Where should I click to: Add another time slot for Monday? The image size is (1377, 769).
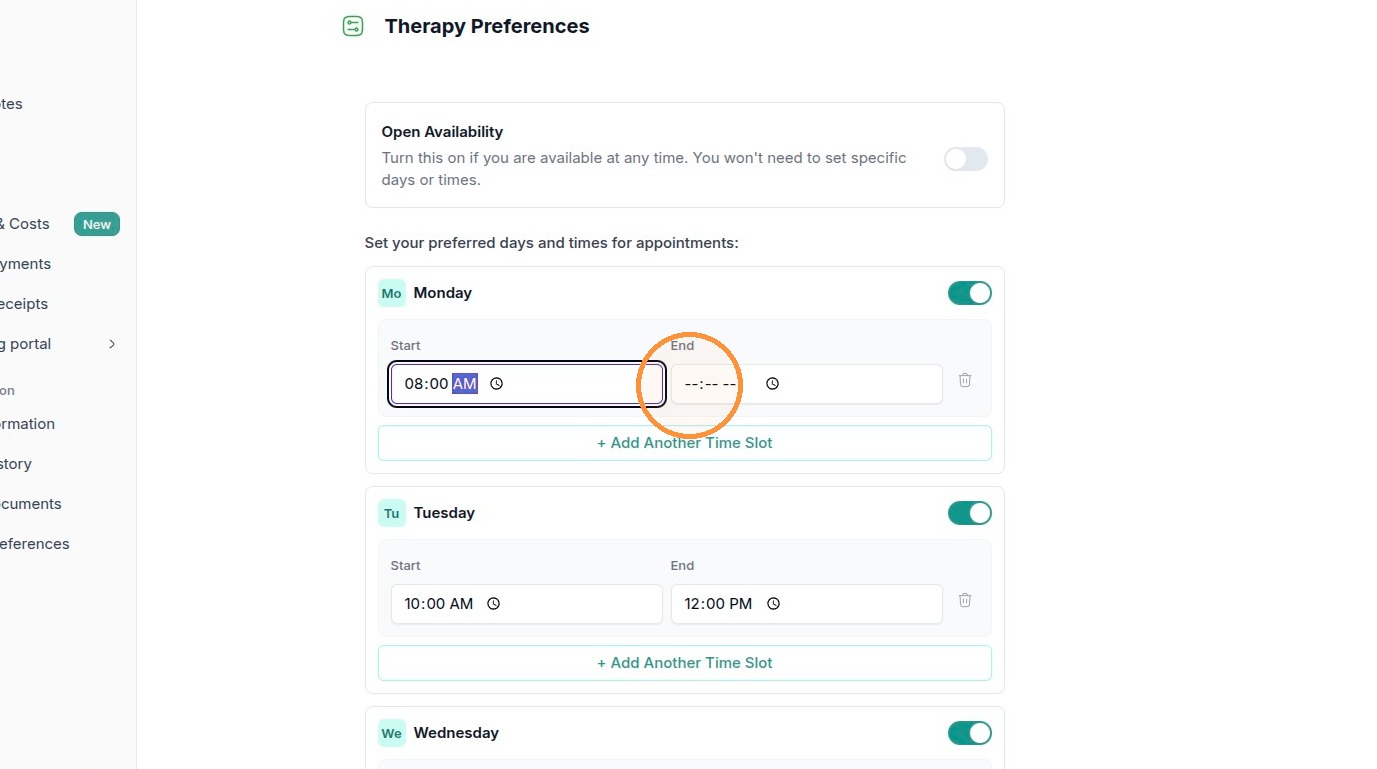(685, 443)
